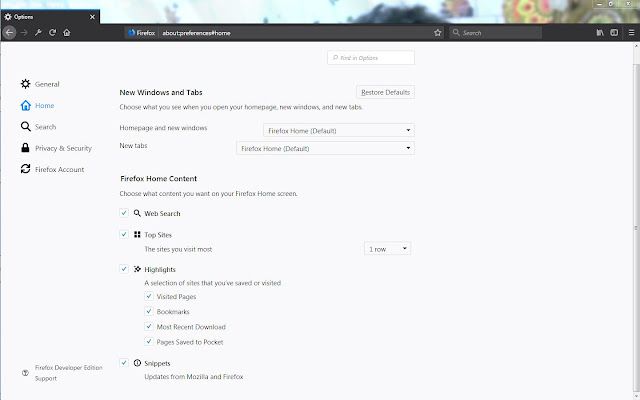Reload the page with the refresh icon

53,33
